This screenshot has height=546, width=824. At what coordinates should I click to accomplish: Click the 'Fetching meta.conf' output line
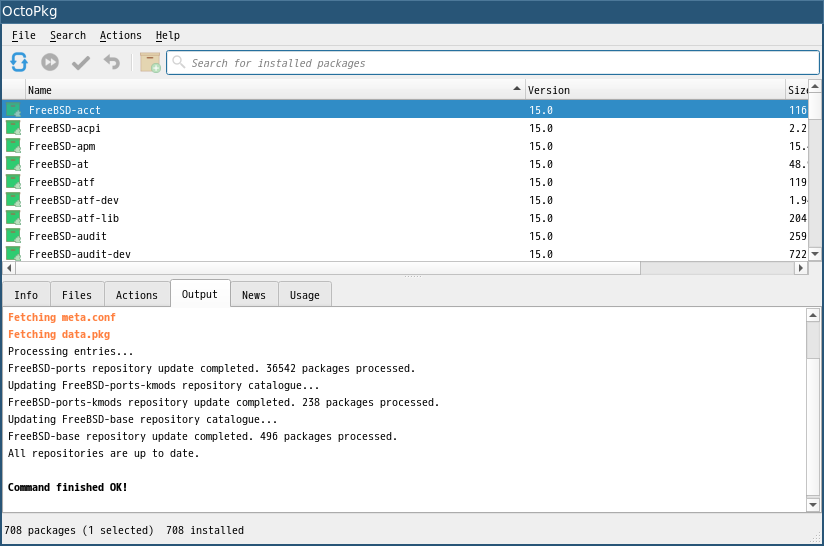pos(61,317)
